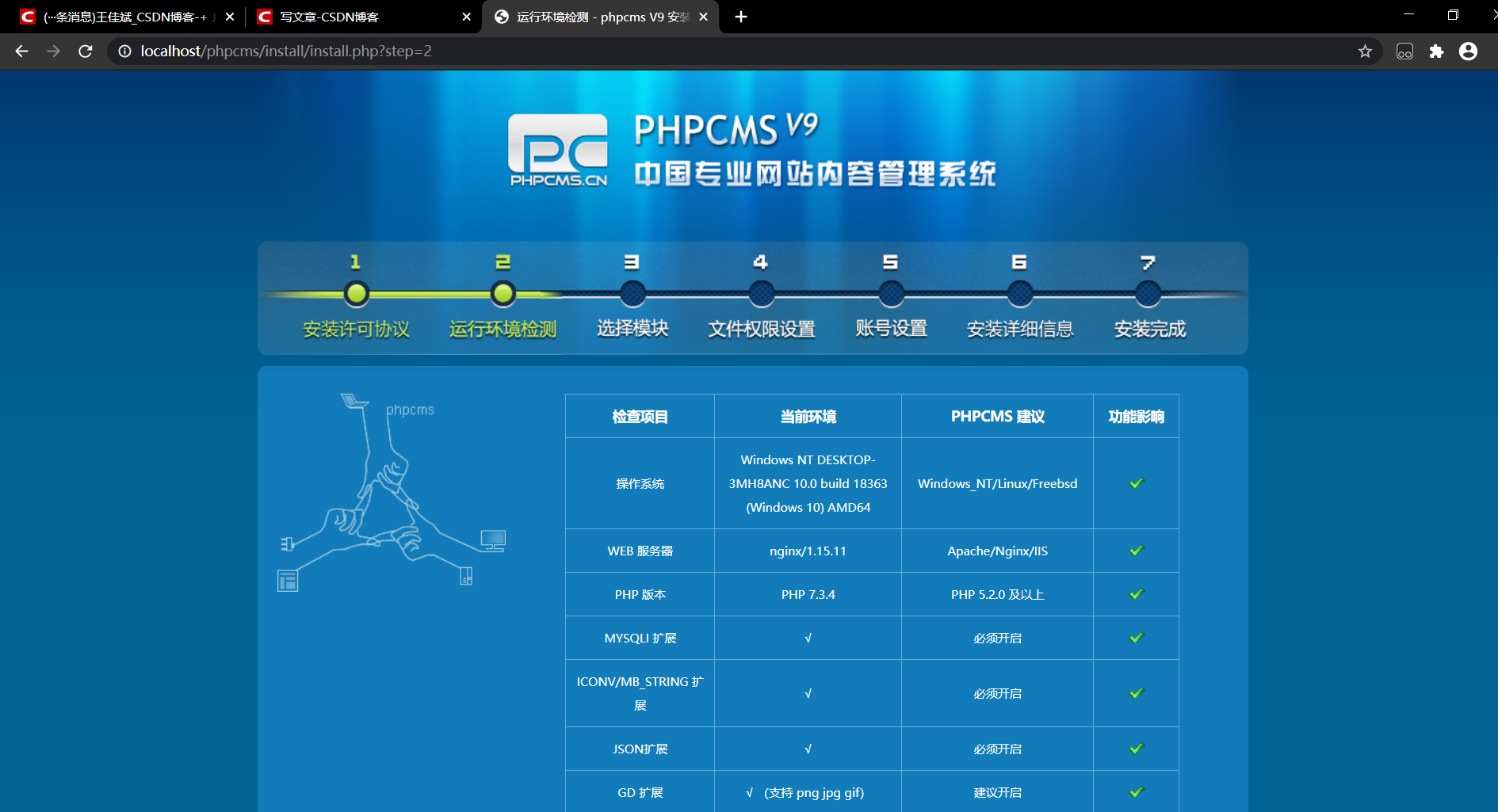This screenshot has width=1498, height=812.
Task: Click the 建议开启 cell in GD row
Action: coord(998,792)
